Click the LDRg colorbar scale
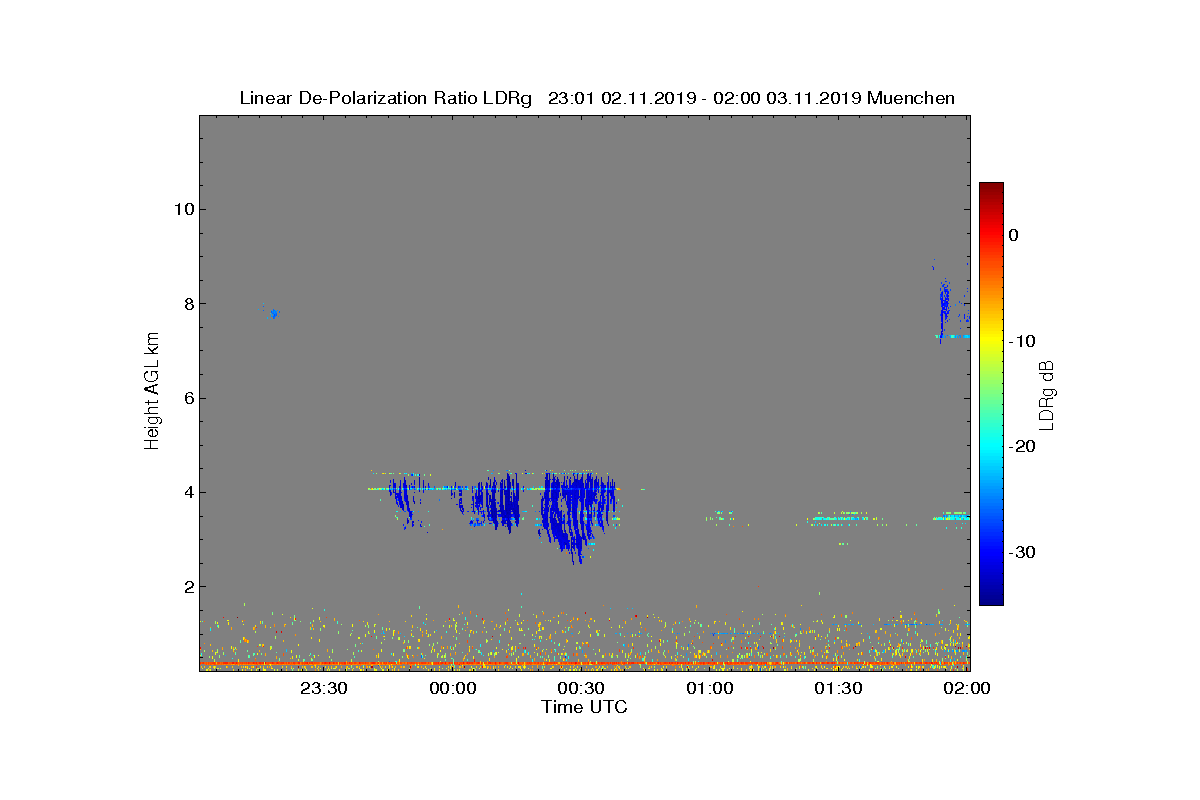 pos(991,394)
